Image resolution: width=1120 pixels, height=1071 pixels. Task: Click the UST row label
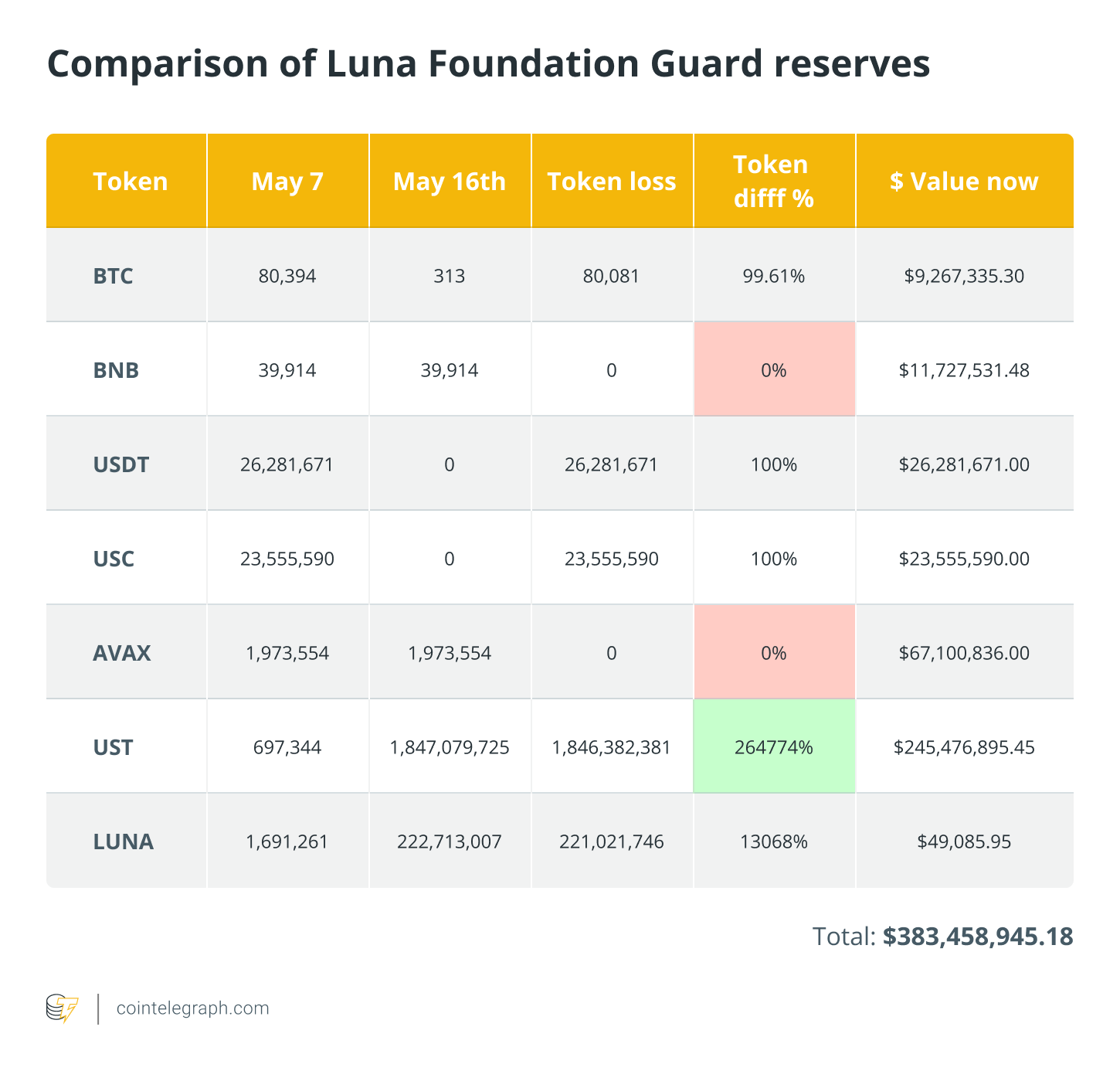coord(114,747)
